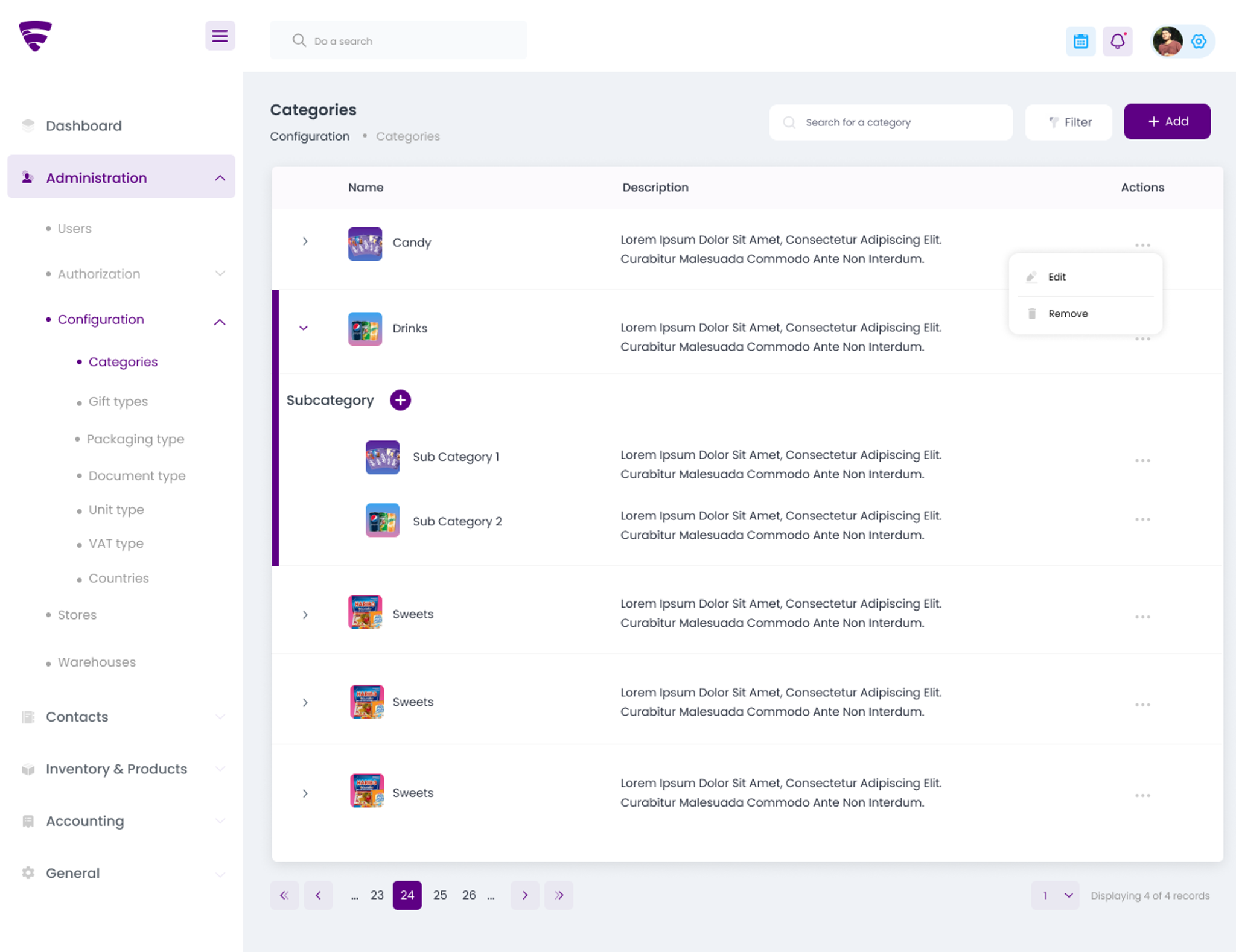Screen dimensions: 1236x952
Task: Click the Candy category thumbnail
Action: click(365, 244)
